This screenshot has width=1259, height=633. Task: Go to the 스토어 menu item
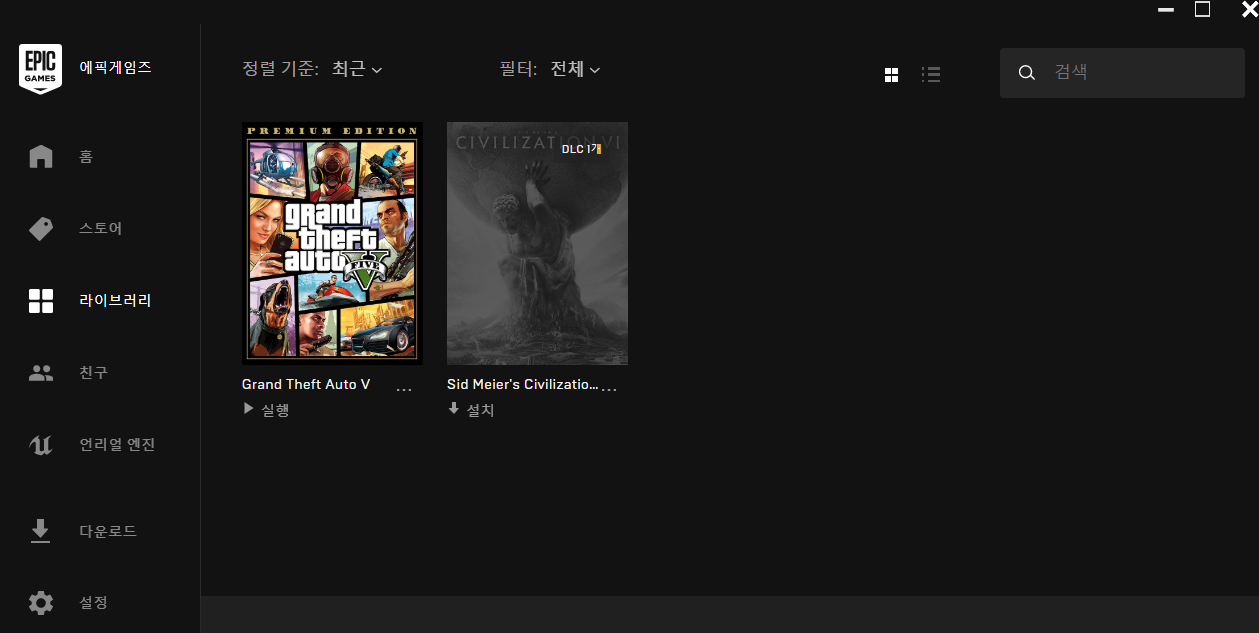[100, 229]
